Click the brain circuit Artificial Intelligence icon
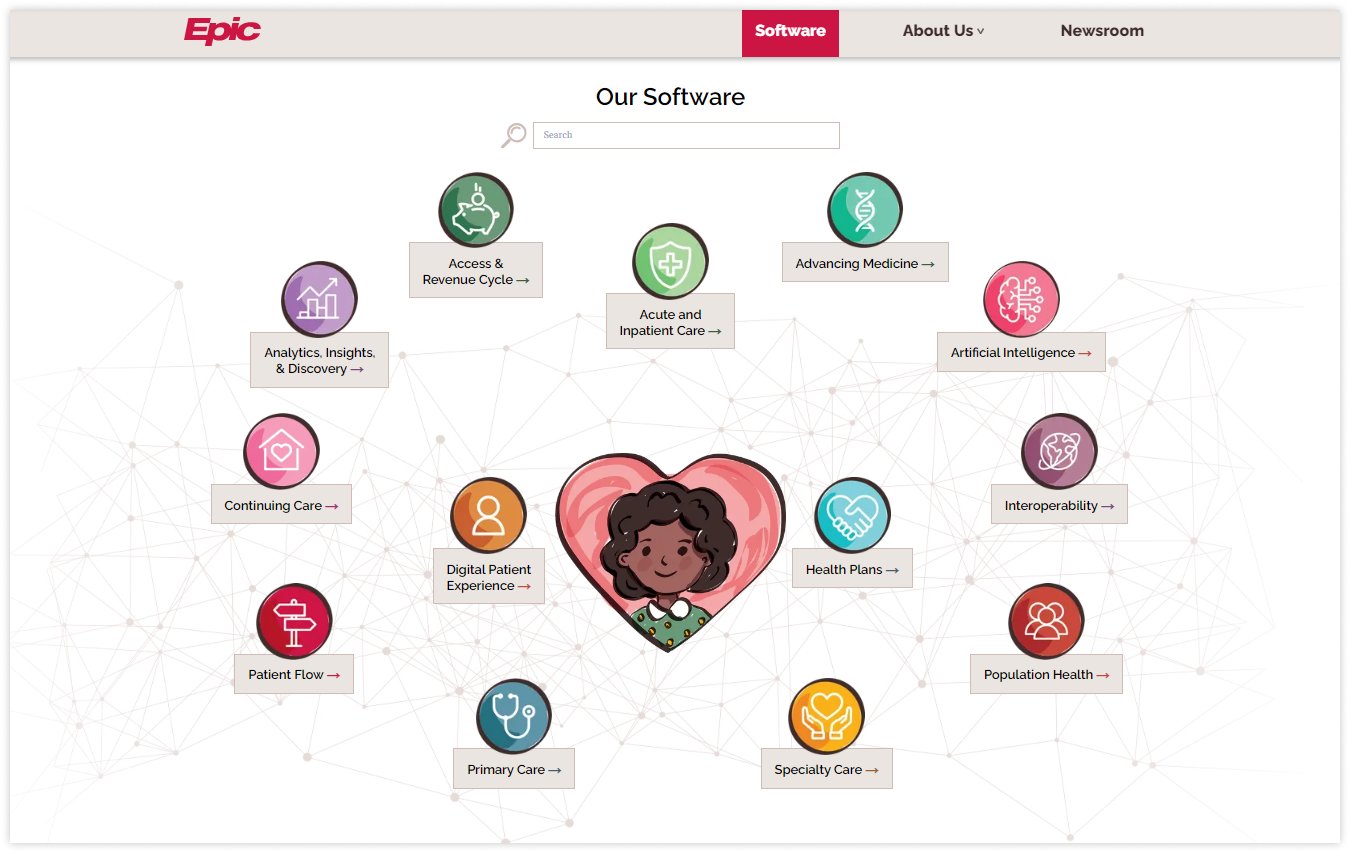The height and width of the screenshot is (853, 1350). click(x=1021, y=299)
